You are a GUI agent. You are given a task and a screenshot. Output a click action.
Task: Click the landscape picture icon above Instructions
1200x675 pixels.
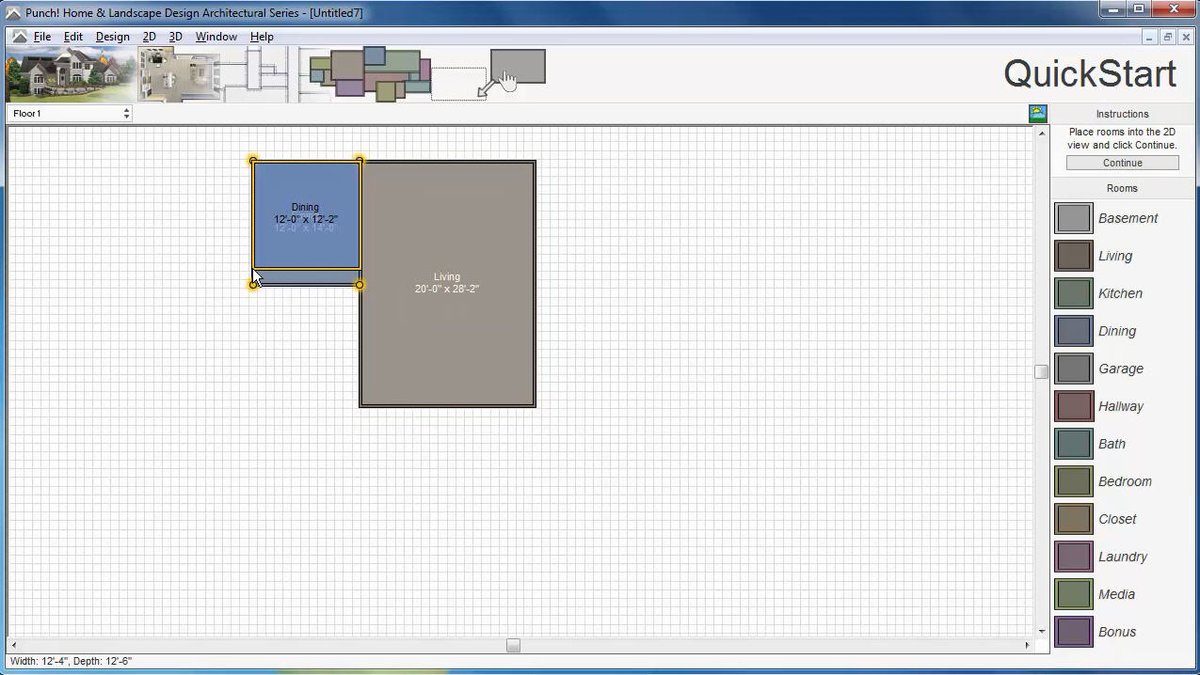tap(1038, 114)
